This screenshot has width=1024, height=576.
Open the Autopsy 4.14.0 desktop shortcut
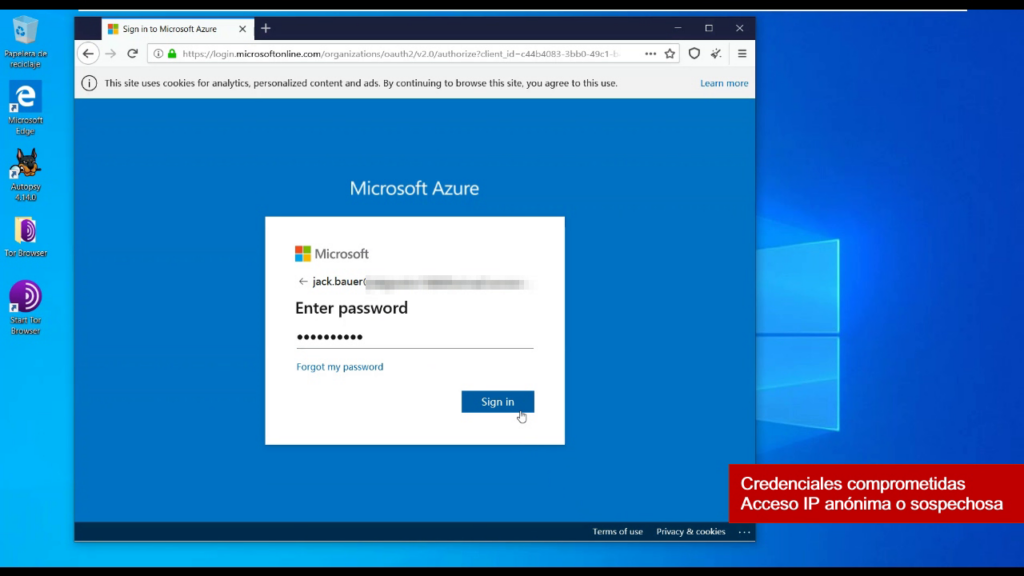pyautogui.click(x=25, y=174)
